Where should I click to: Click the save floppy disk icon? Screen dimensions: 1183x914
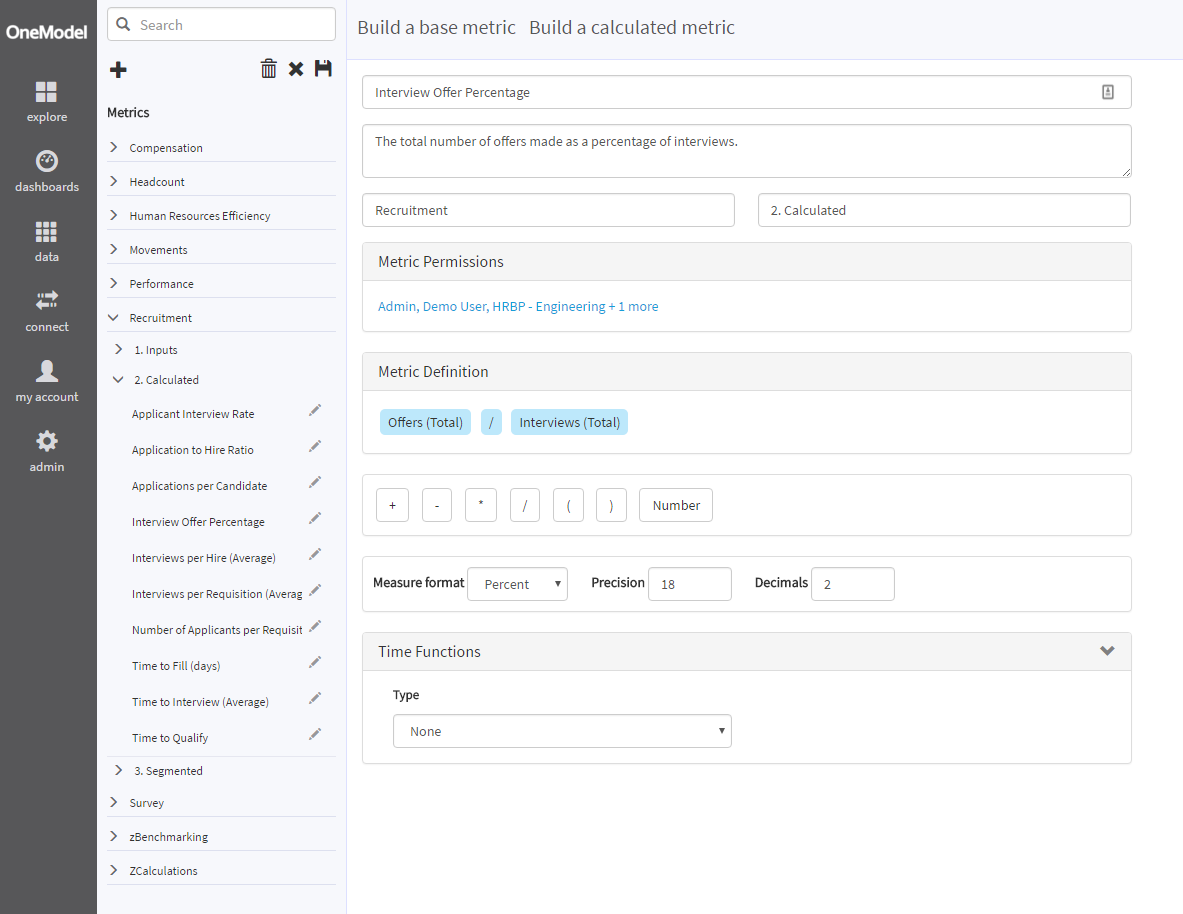(323, 68)
